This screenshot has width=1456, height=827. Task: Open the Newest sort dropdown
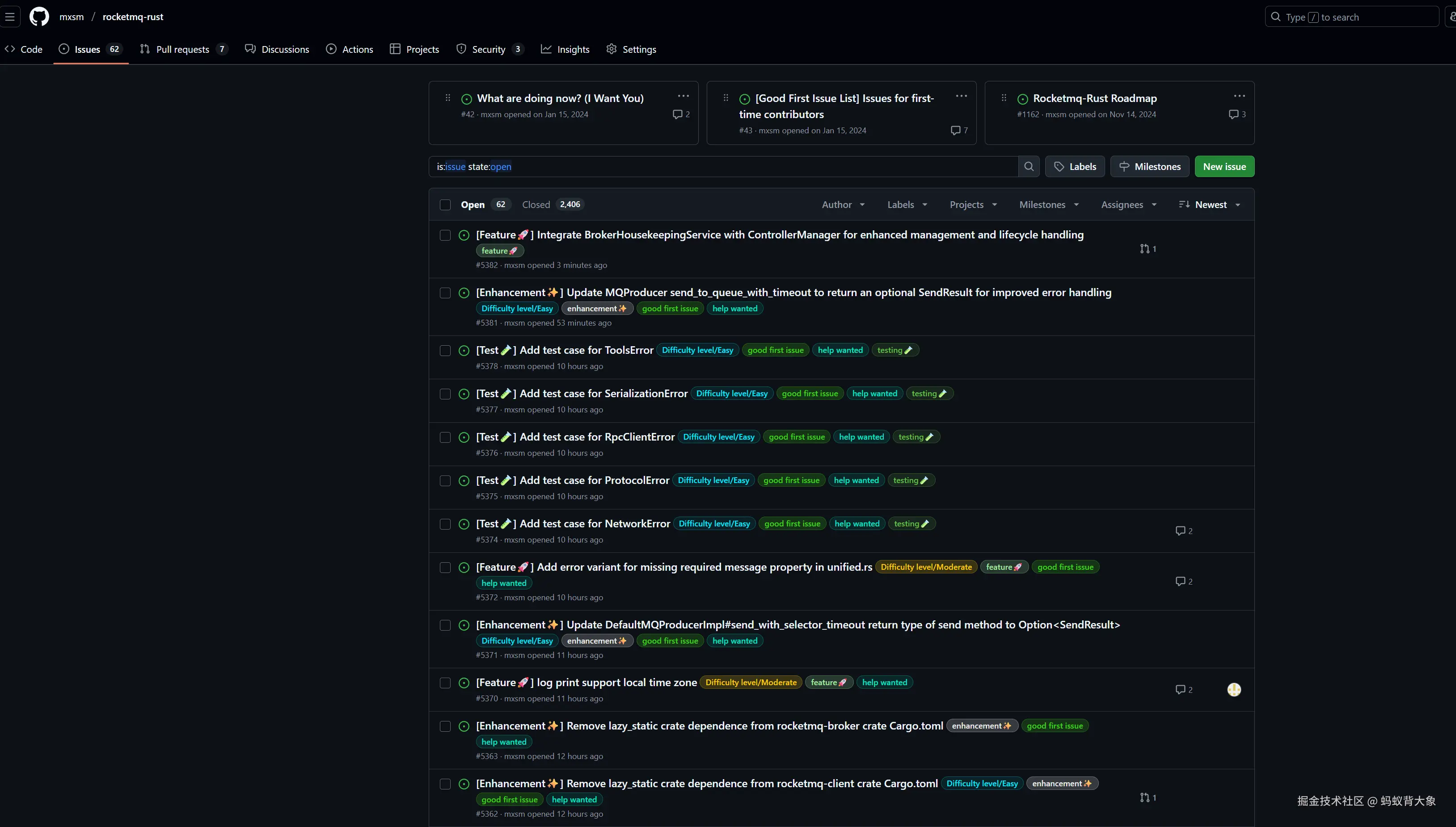click(x=1210, y=204)
